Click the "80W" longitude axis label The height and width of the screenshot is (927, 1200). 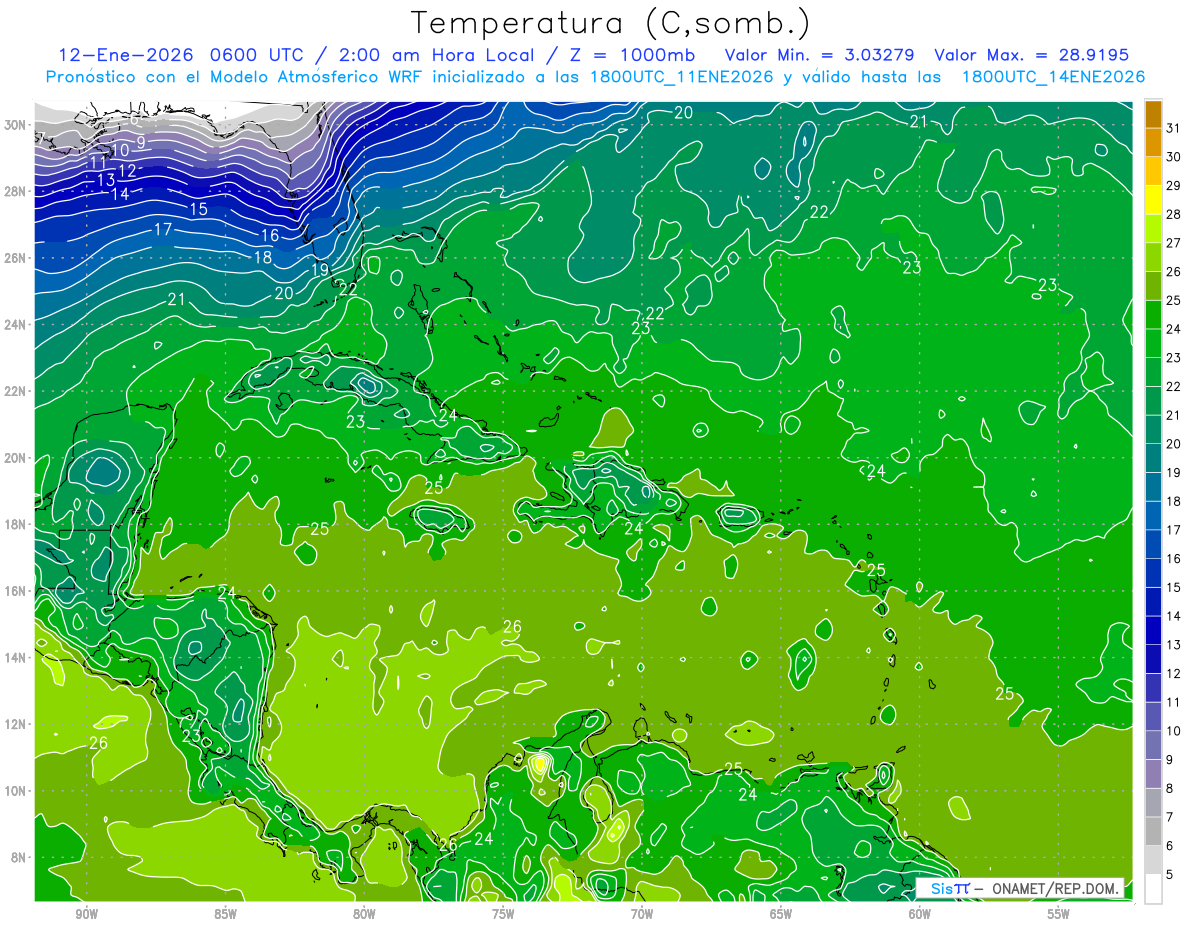click(364, 914)
